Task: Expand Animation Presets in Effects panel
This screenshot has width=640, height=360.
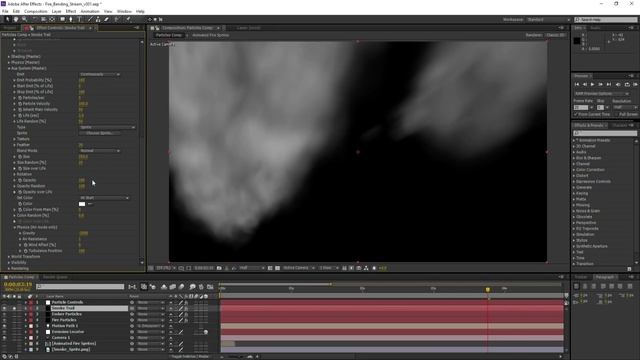Action: [574, 140]
